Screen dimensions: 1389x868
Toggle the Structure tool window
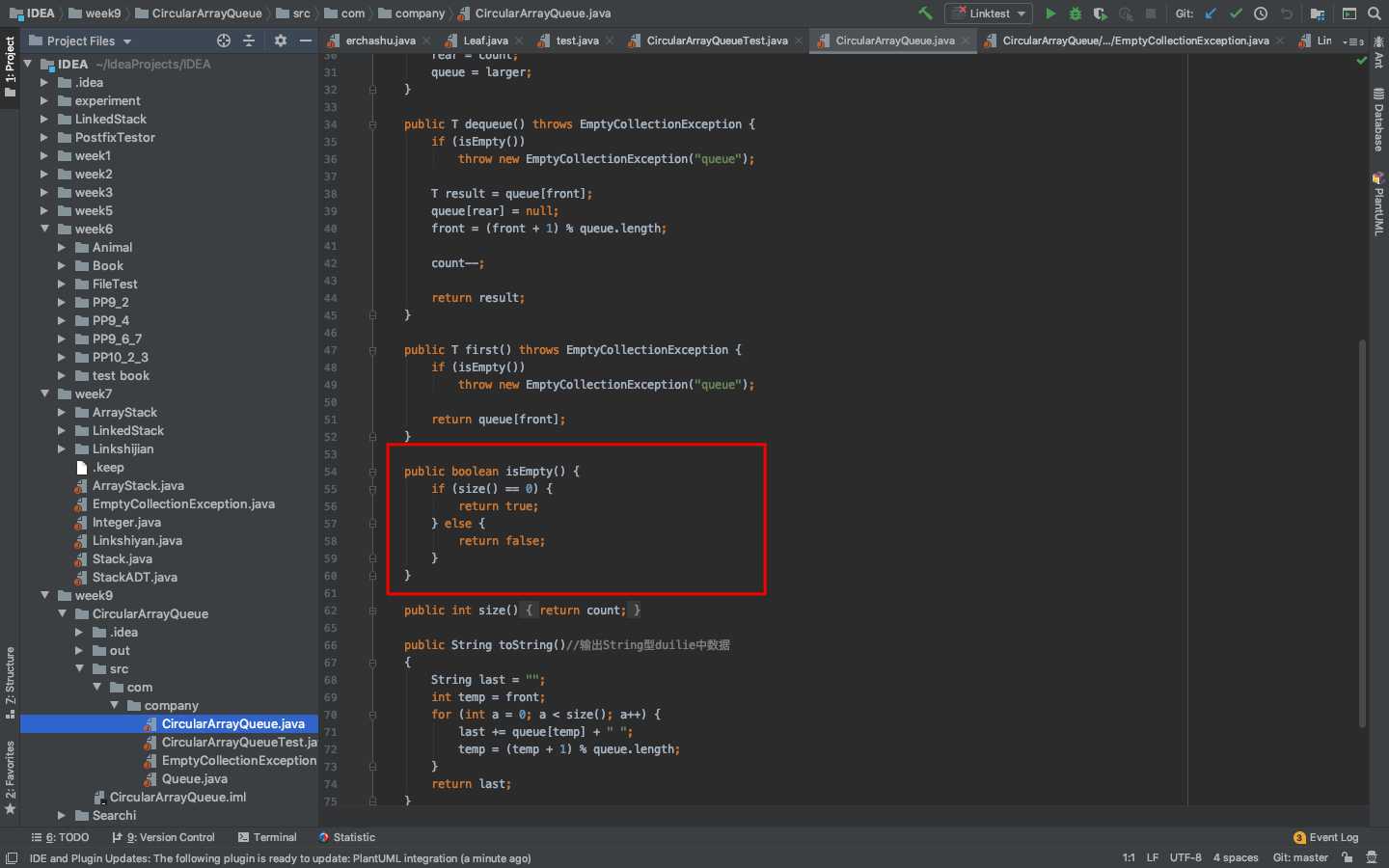10,683
